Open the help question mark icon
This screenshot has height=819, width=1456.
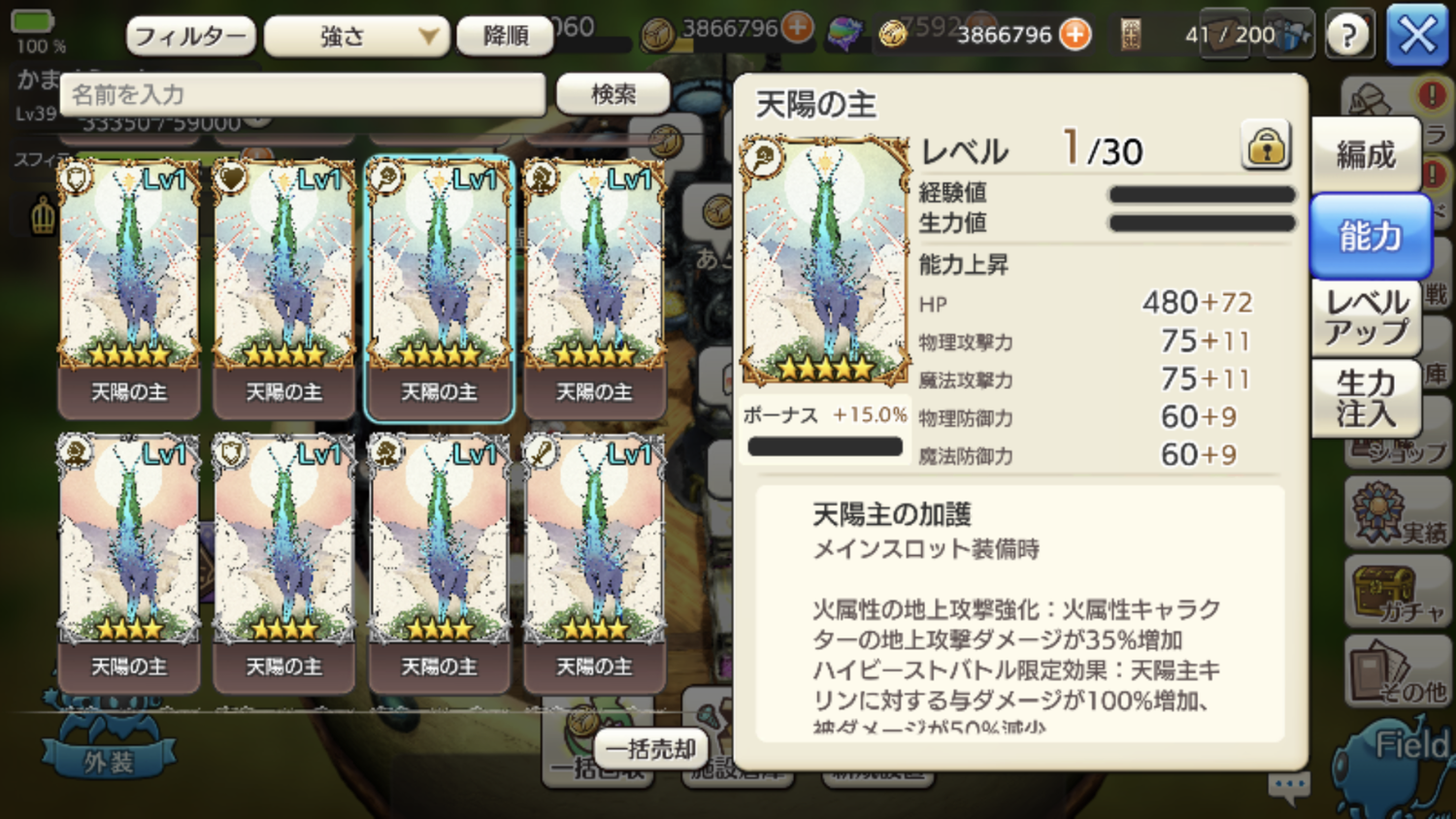1348,35
